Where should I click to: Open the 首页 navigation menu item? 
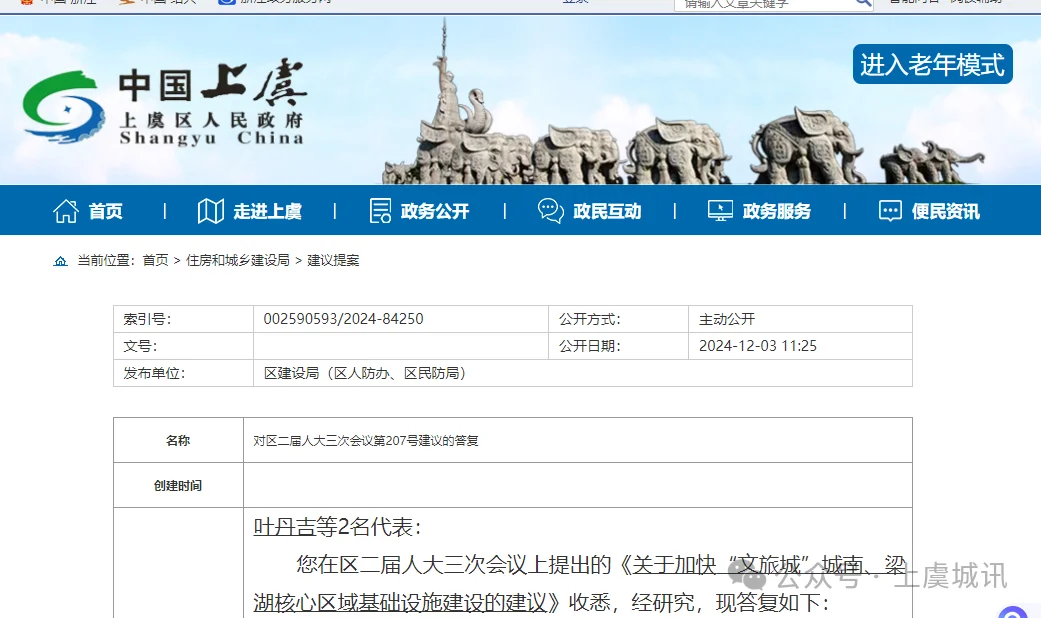pos(106,211)
